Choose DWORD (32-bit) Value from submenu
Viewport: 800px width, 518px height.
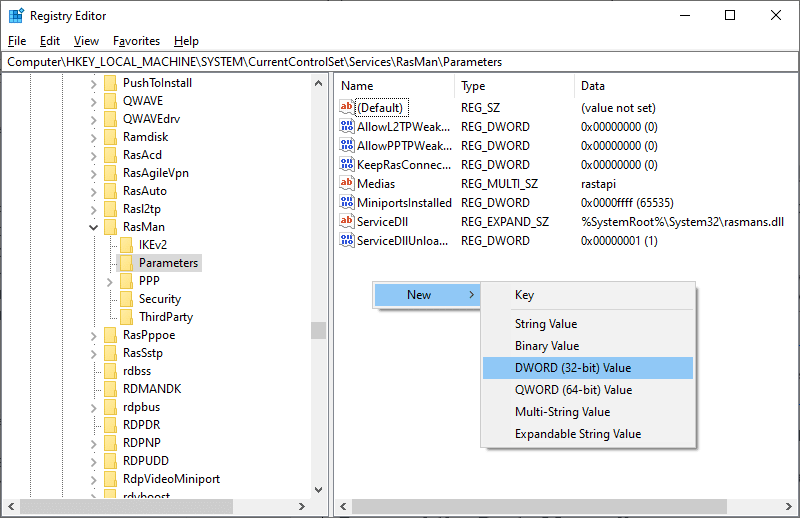[573, 368]
